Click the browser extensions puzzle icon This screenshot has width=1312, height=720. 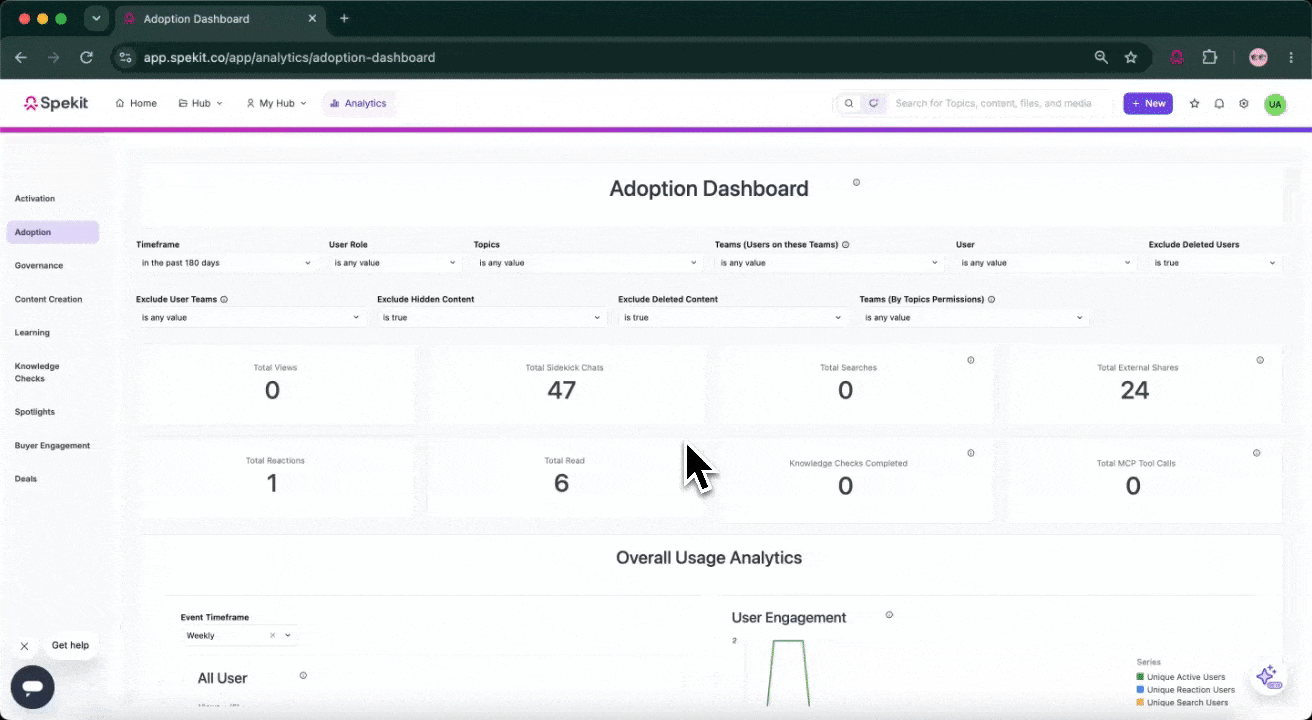(1210, 57)
